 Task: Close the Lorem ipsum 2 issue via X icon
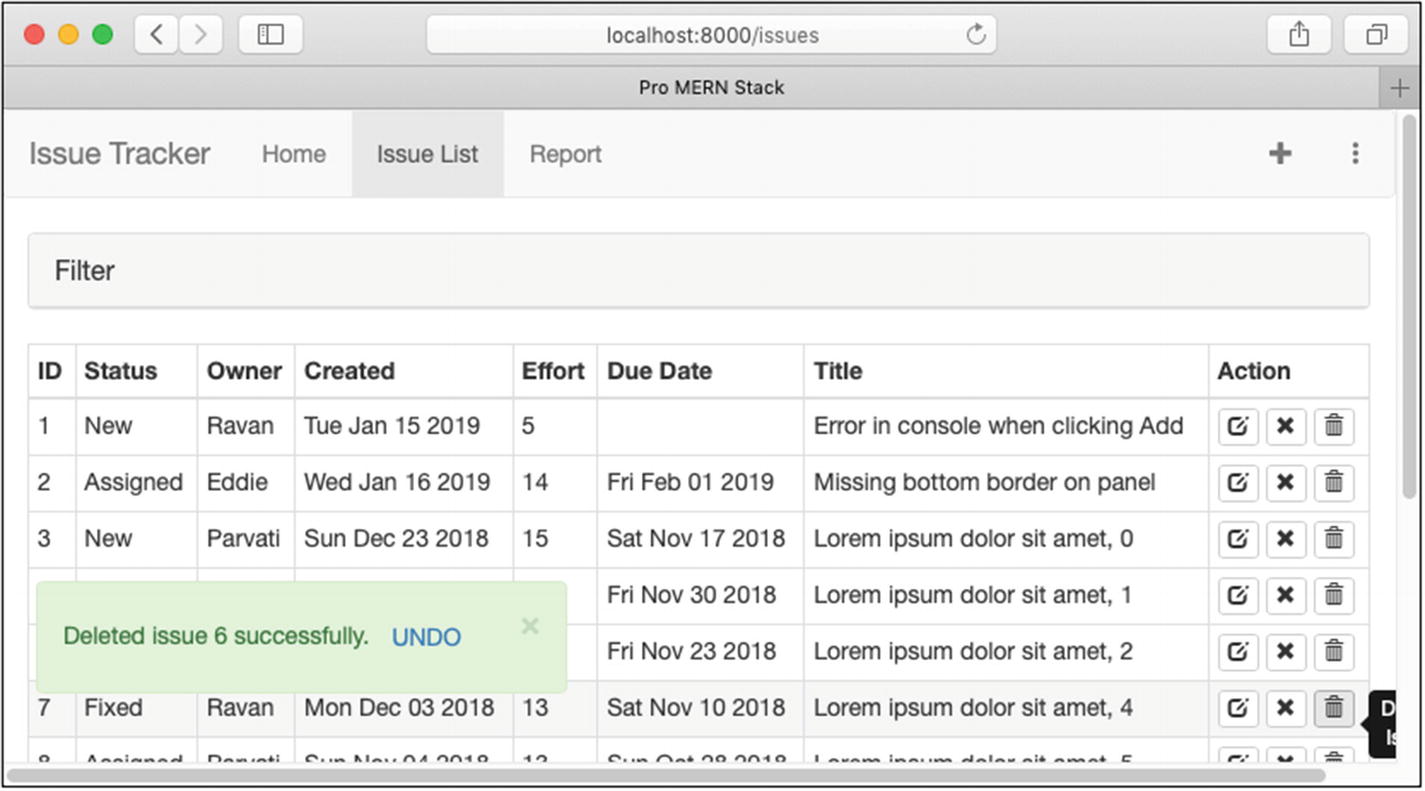point(1286,652)
